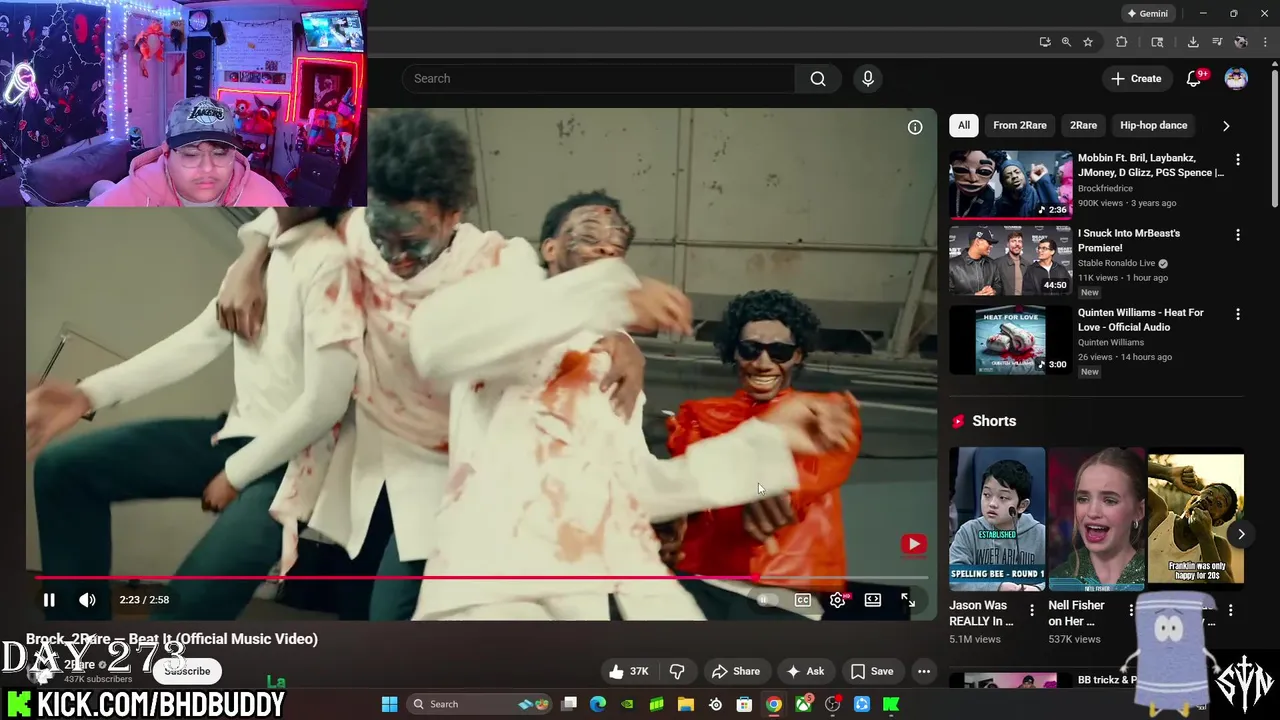Open the Create menu button
The image size is (1280, 720).
(1136, 79)
